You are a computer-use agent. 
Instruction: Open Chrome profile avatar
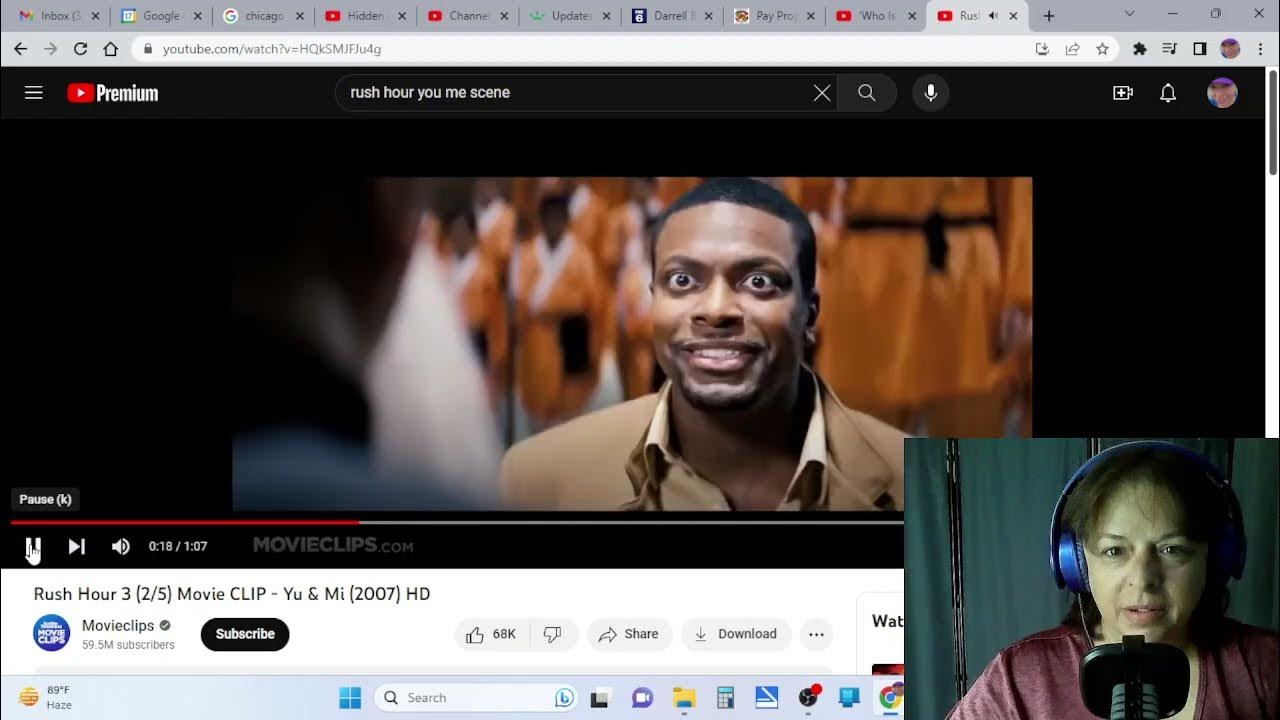1230,49
